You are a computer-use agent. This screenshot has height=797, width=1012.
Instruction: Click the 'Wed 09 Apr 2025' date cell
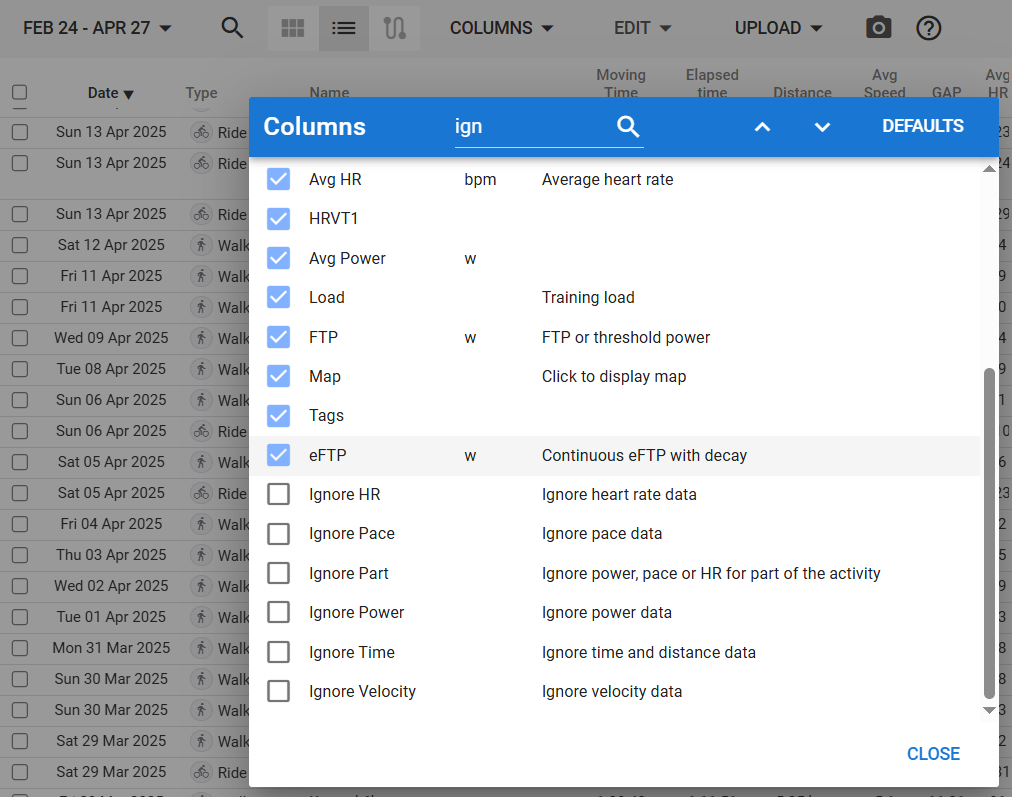(x=111, y=338)
